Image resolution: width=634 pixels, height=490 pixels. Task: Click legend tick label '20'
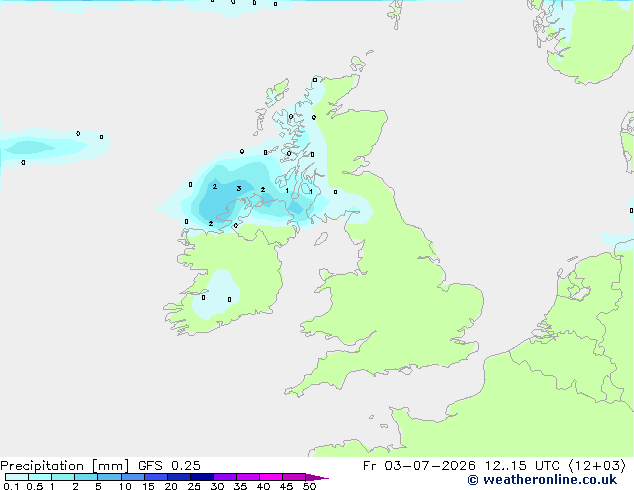pyautogui.click(x=171, y=486)
